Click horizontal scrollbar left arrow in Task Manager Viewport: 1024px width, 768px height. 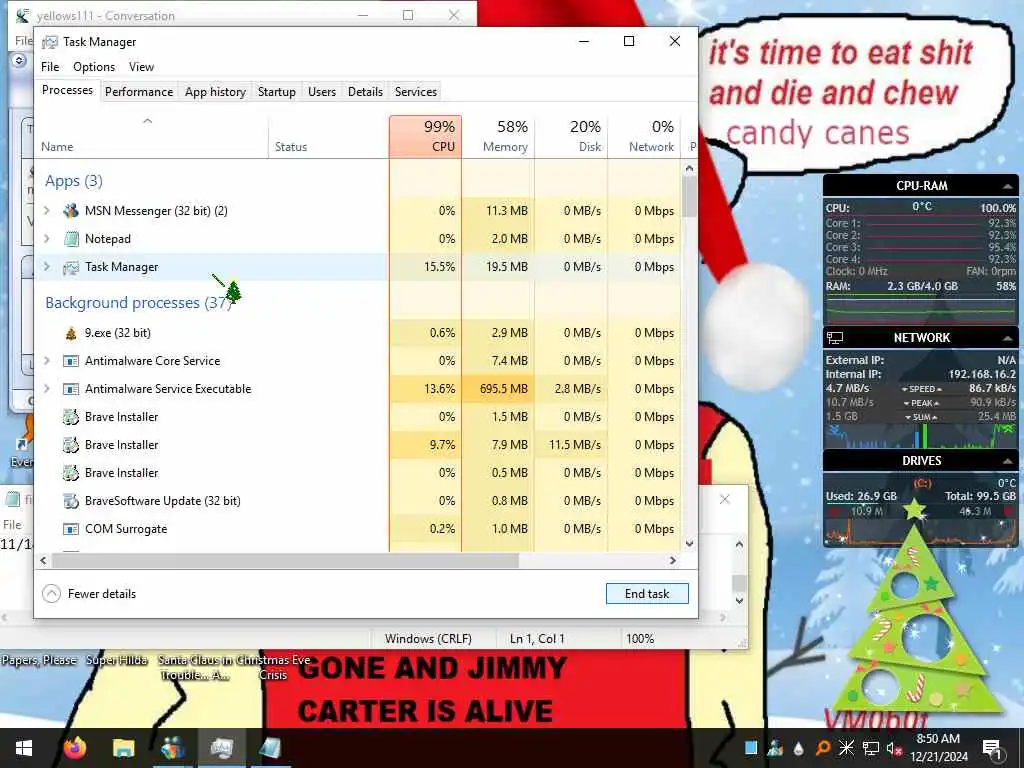(x=44, y=560)
